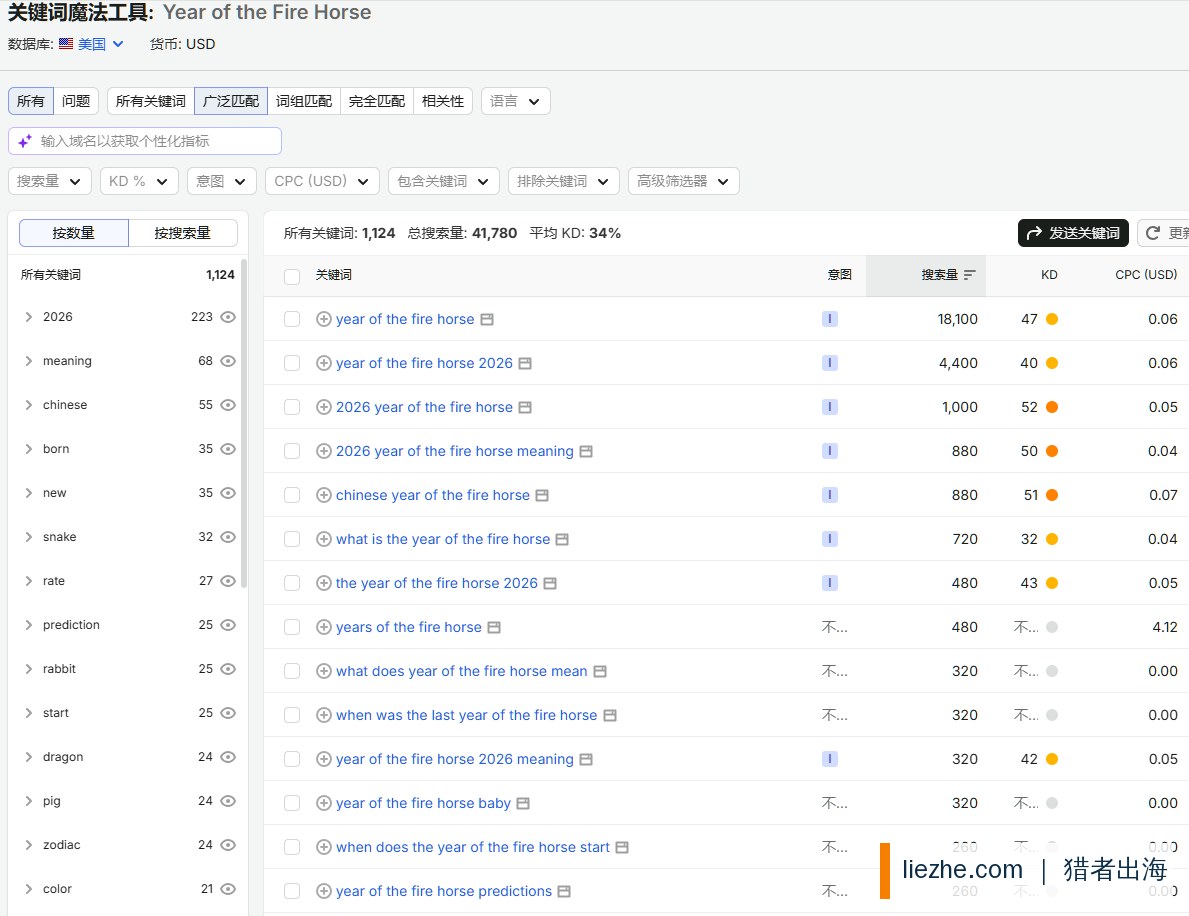Open the CPC (USD) filter dropdown
1189x916 pixels.
pyautogui.click(x=322, y=181)
